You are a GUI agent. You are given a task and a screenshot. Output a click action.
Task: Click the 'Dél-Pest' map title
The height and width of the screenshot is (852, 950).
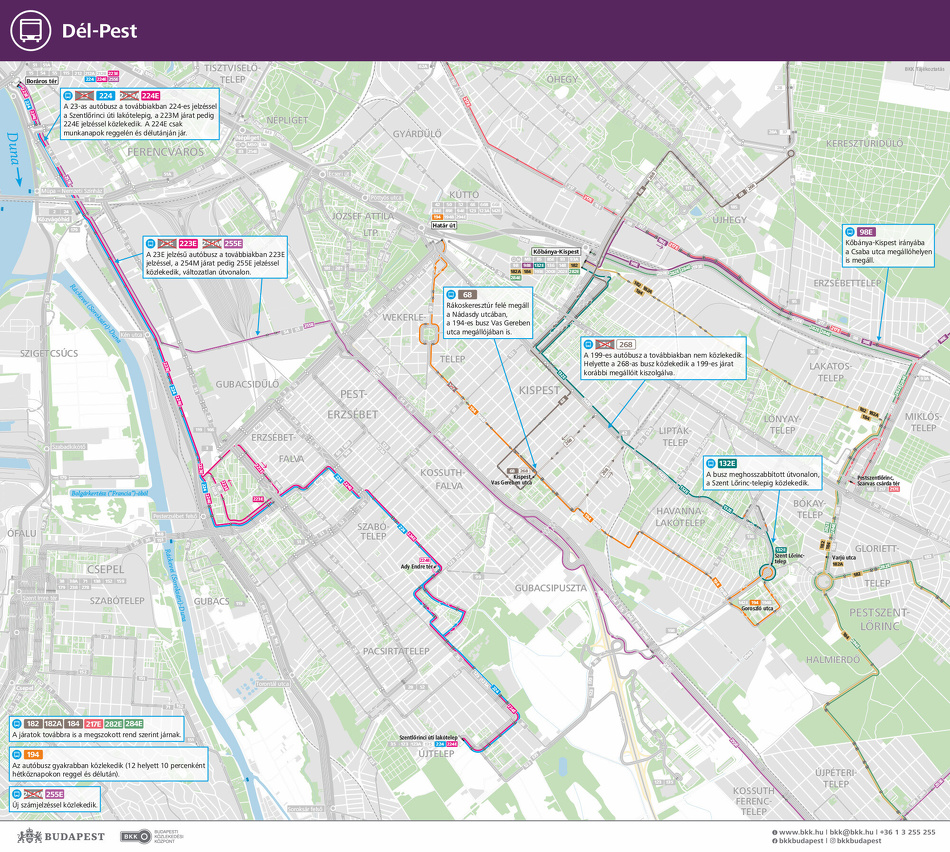pos(99,31)
